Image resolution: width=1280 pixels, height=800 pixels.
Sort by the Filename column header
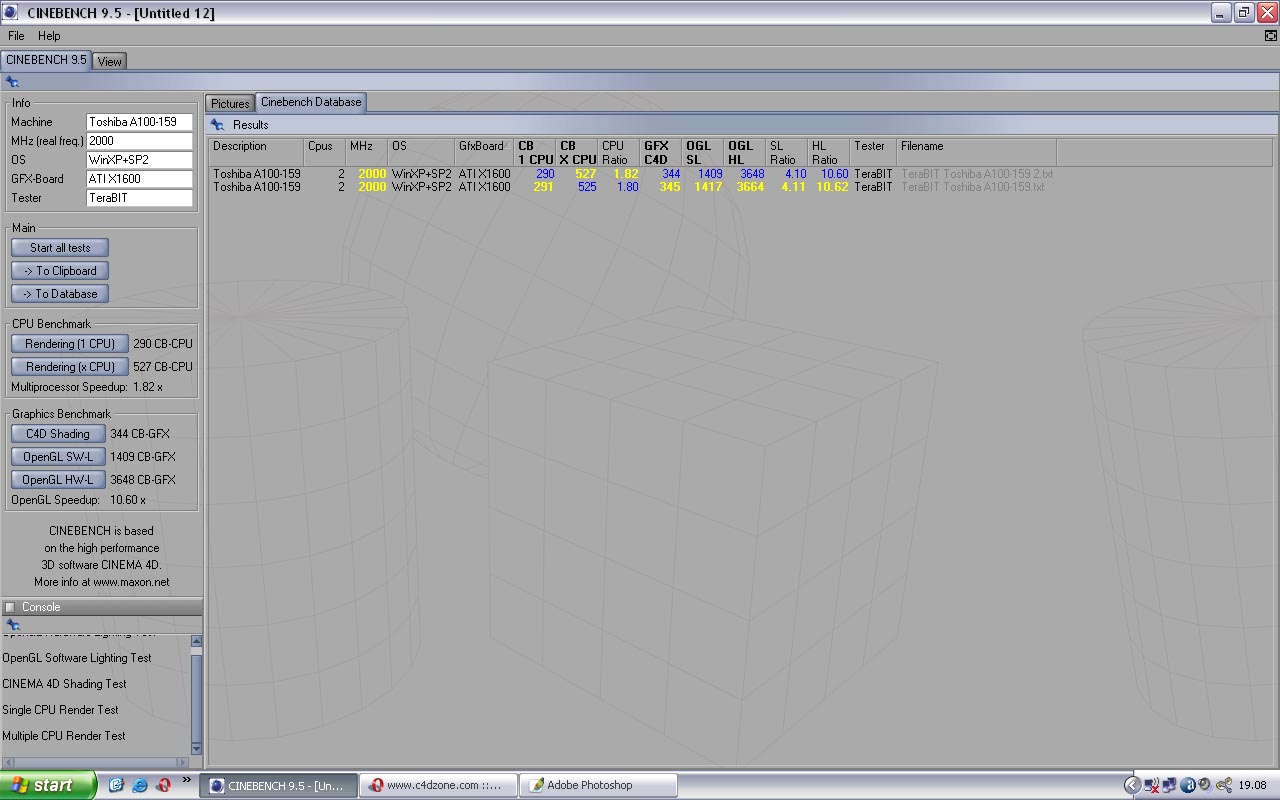click(x=976, y=152)
